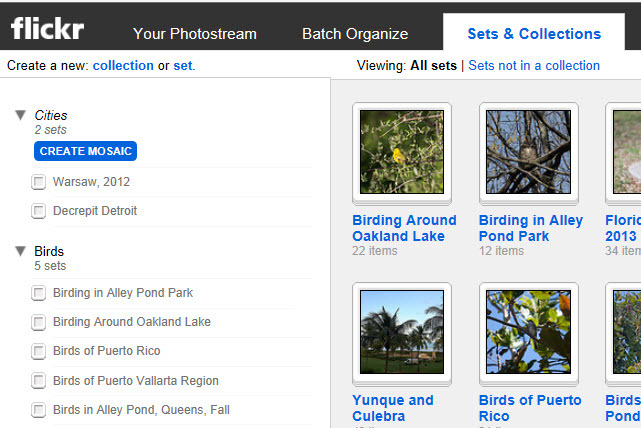Image resolution: width=641 pixels, height=428 pixels.
Task: Select Birding in Alley Pond Park checkbox
Action: tap(39, 293)
